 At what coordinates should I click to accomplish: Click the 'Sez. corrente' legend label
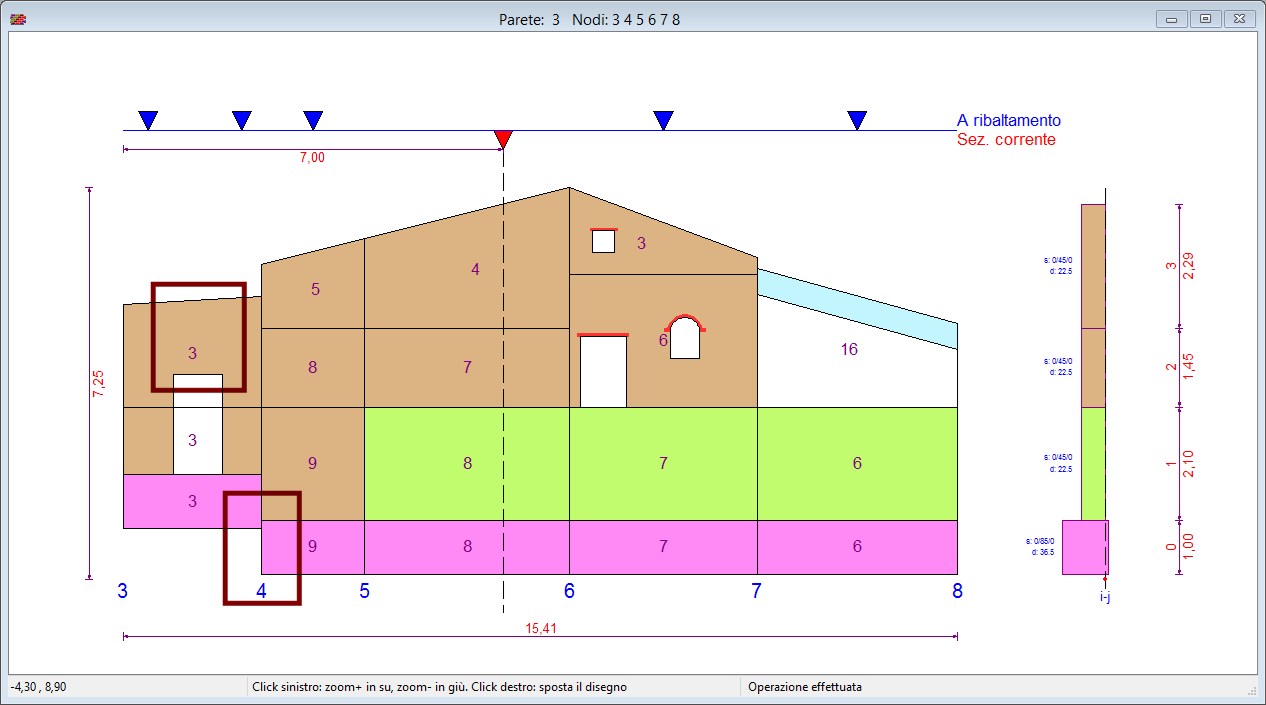pyautogui.click(x=1006, y=140)
